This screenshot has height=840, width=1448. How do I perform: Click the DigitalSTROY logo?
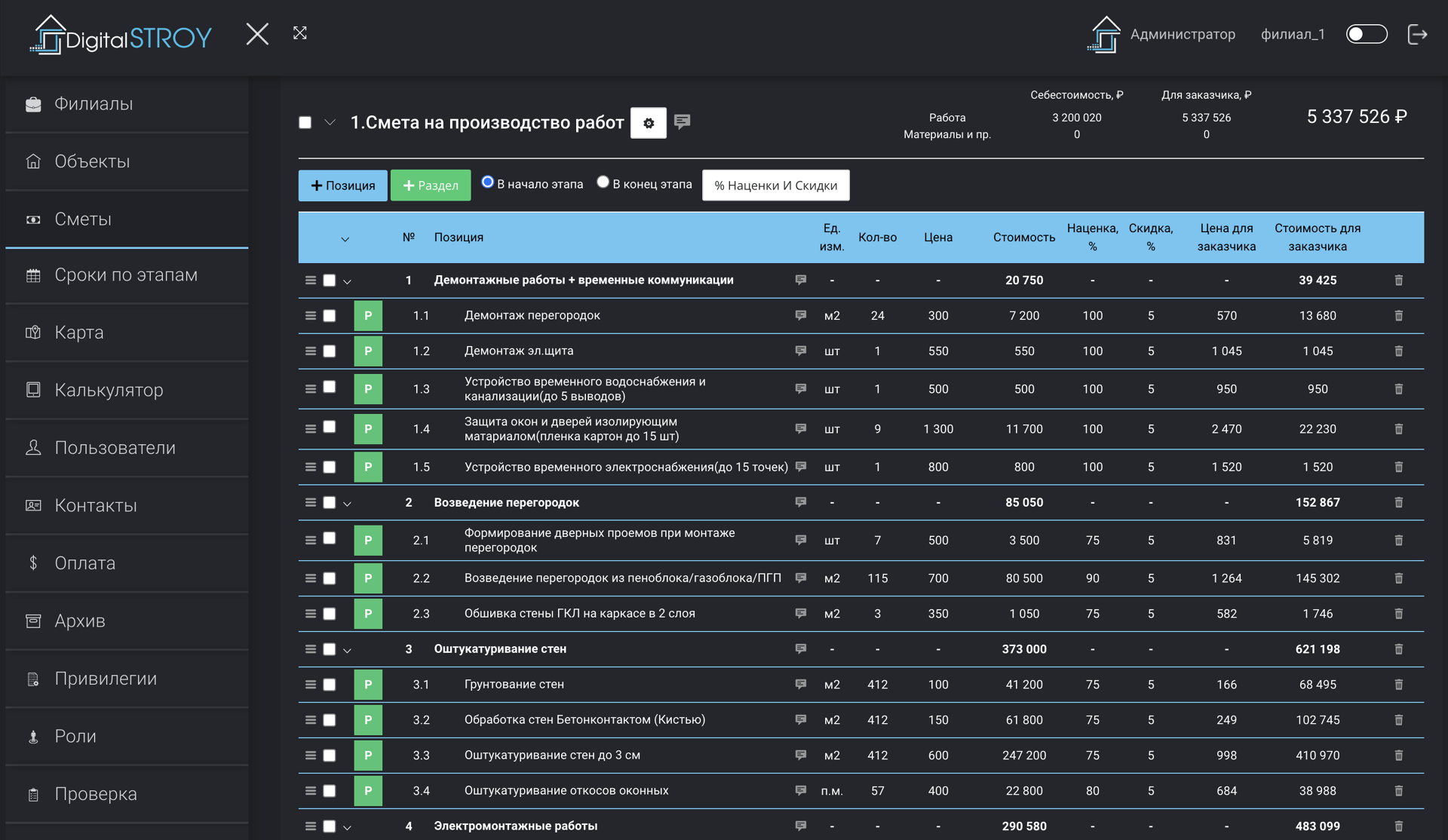[x=121, y=35]
